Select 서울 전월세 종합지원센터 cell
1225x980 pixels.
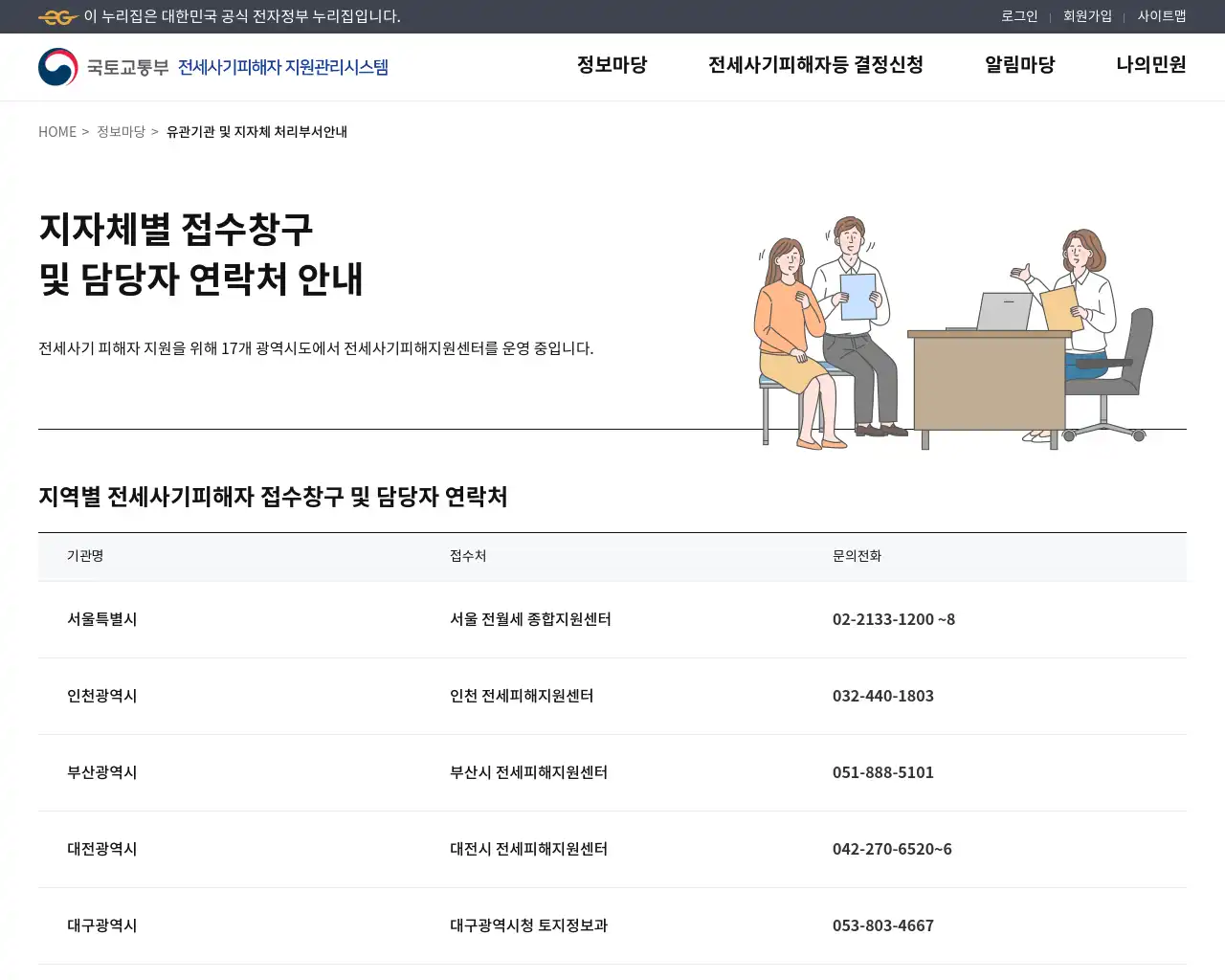tap(530, 619)
